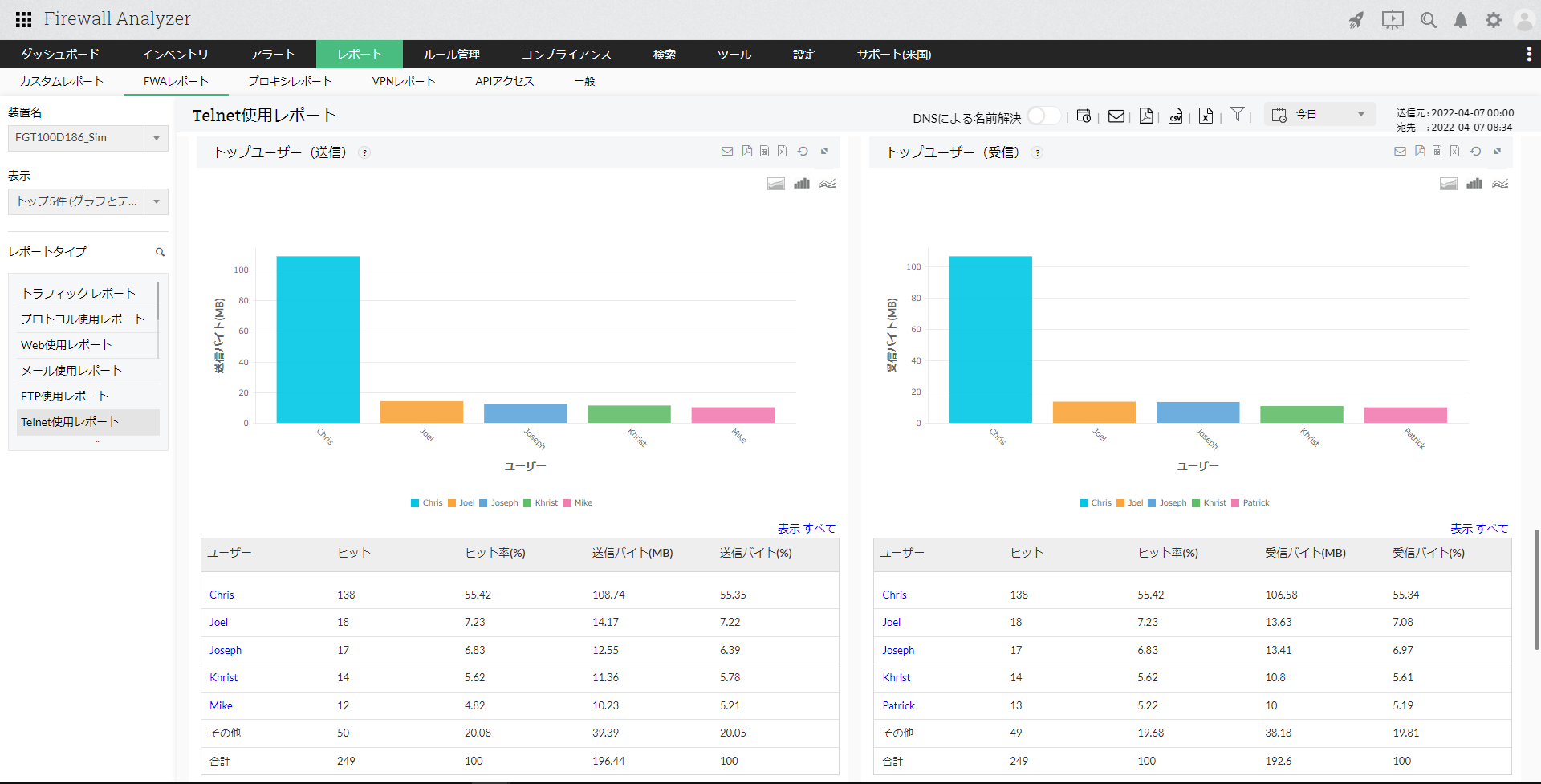The width and height of the screenshot is (1541, 784).
Task: Switch sent users chart to line graph
Action: click(827, 184)
